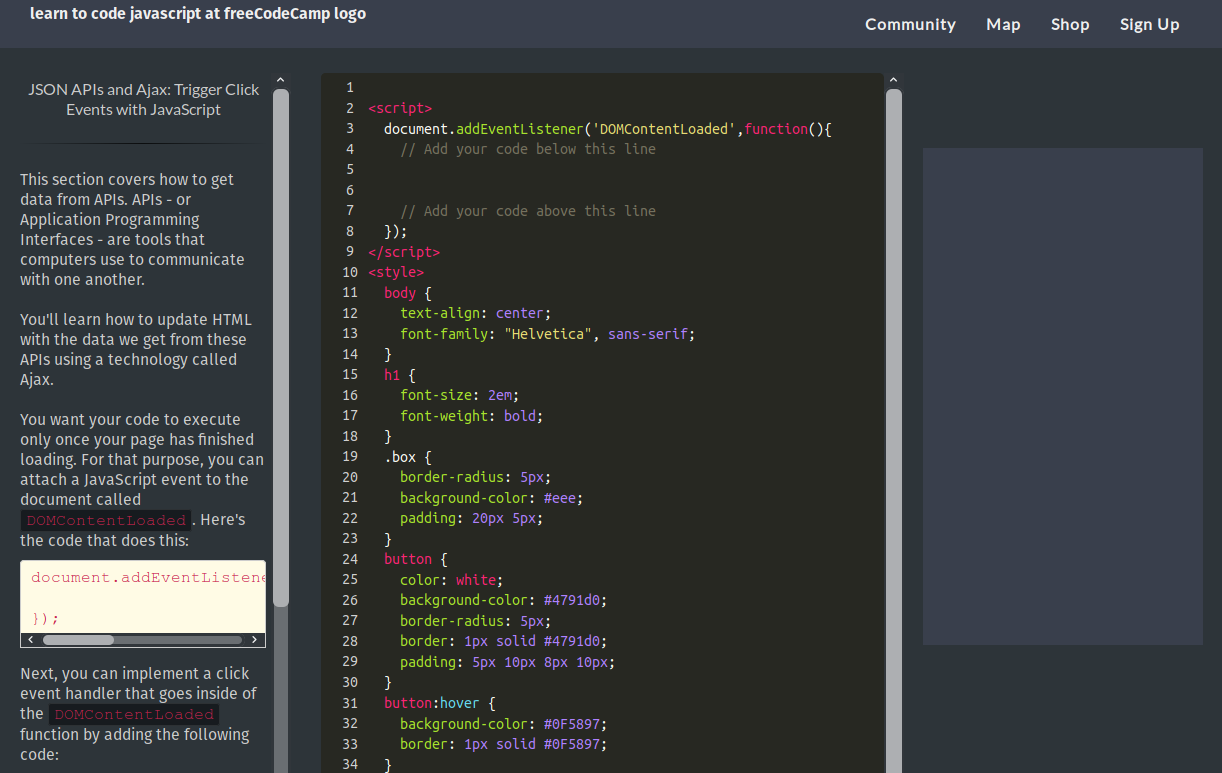1222x773 pixels.
Task: Click the scroll-up arrow on the code editor scrollbar
Action: coord(893,79)
